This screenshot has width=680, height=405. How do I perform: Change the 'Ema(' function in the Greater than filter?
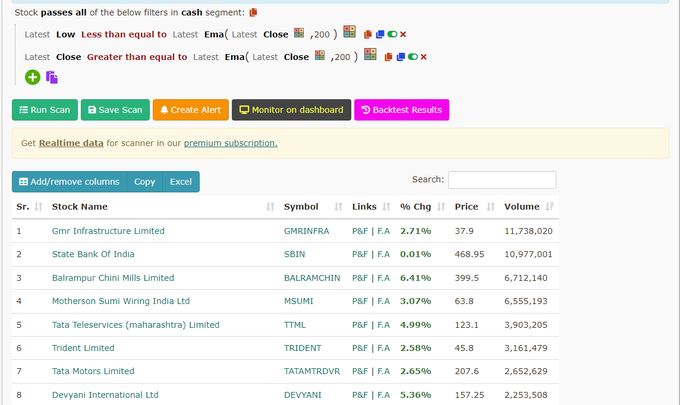237,57
